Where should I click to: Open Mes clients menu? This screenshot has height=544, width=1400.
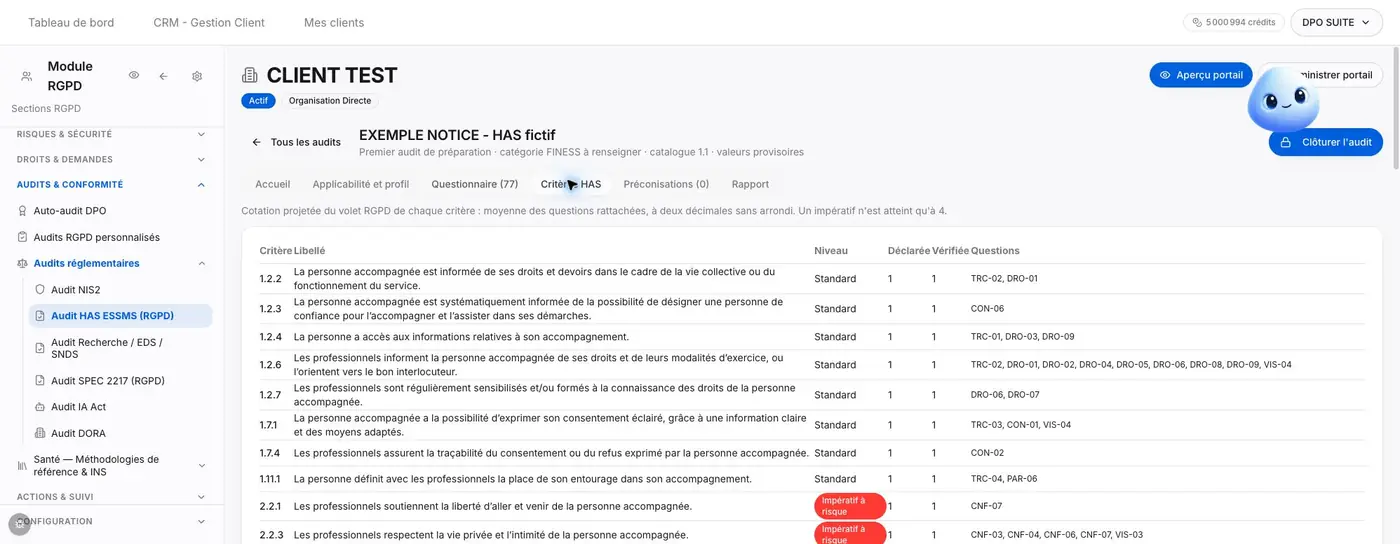334,22
